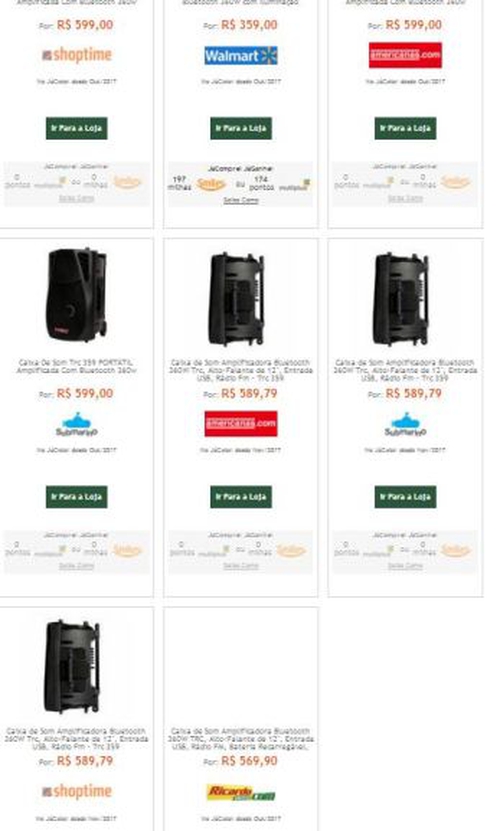
Task: Click Ir Para a Loja for the Shoptime R$ 599,00 offer
Action: pos(76,128)
